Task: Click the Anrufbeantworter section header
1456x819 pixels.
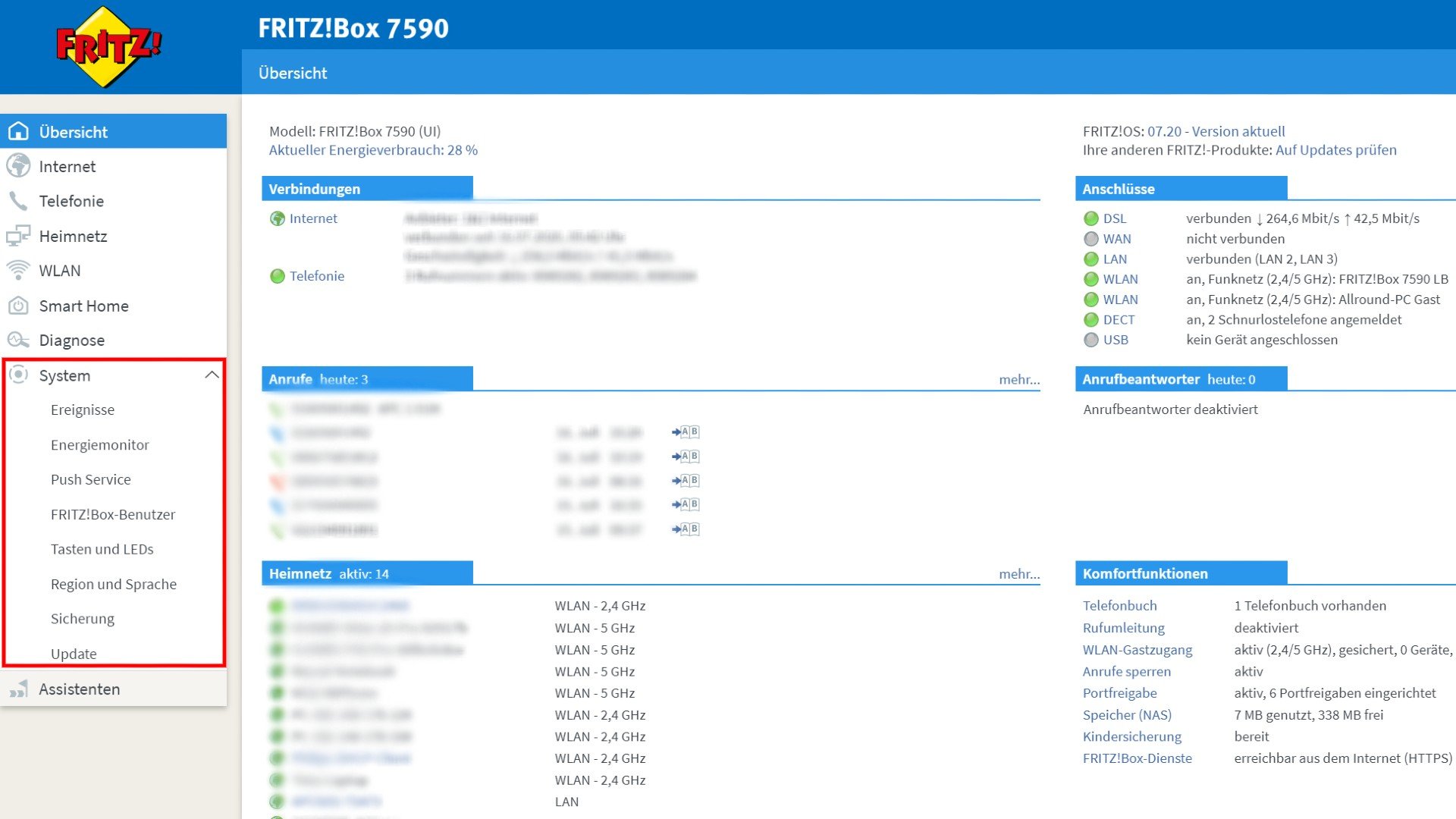Action: coord(1181,379)
